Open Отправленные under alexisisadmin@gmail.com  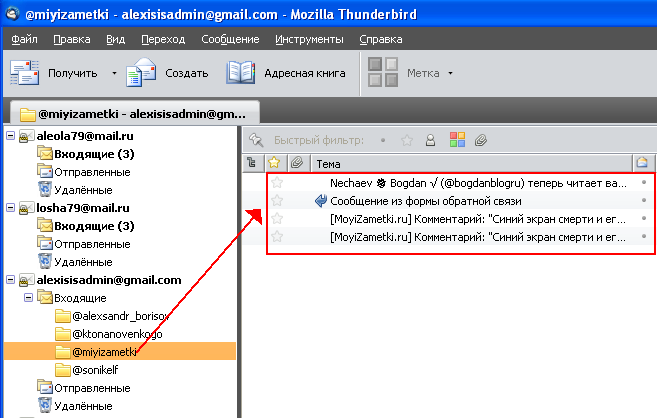(x=92, y=388)
